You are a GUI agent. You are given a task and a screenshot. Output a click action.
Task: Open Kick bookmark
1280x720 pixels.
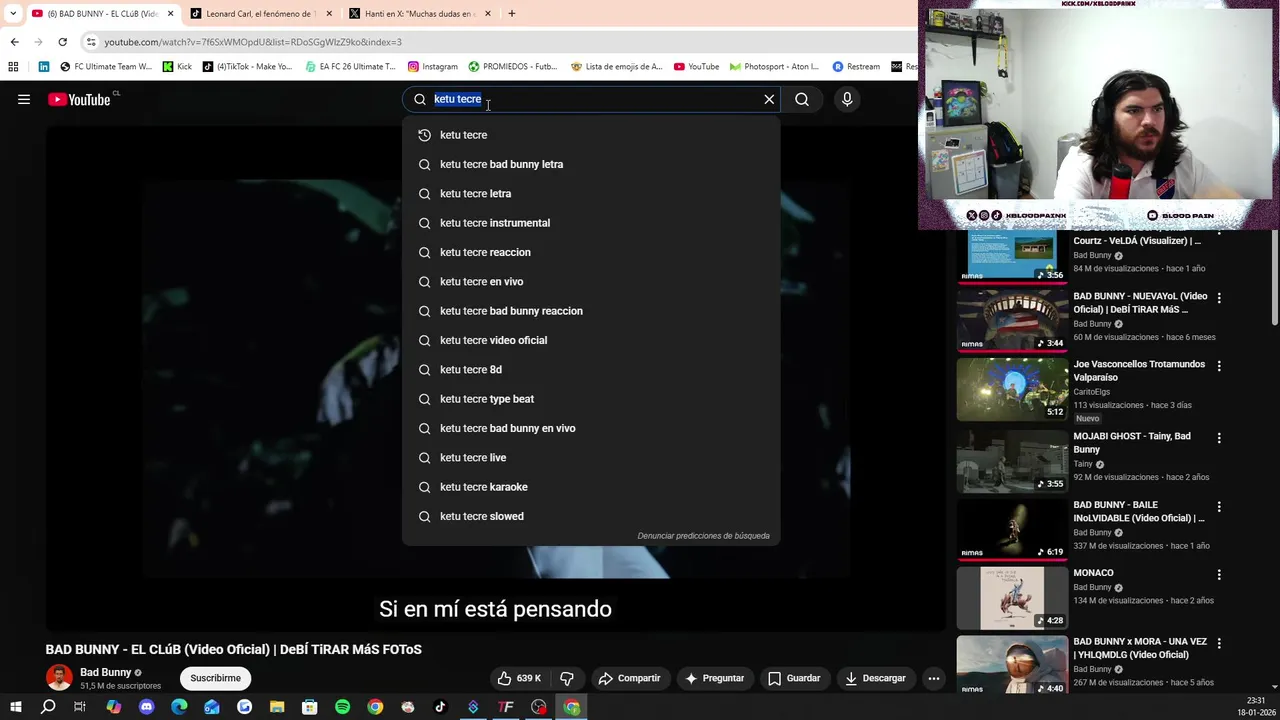click(176, 67)
